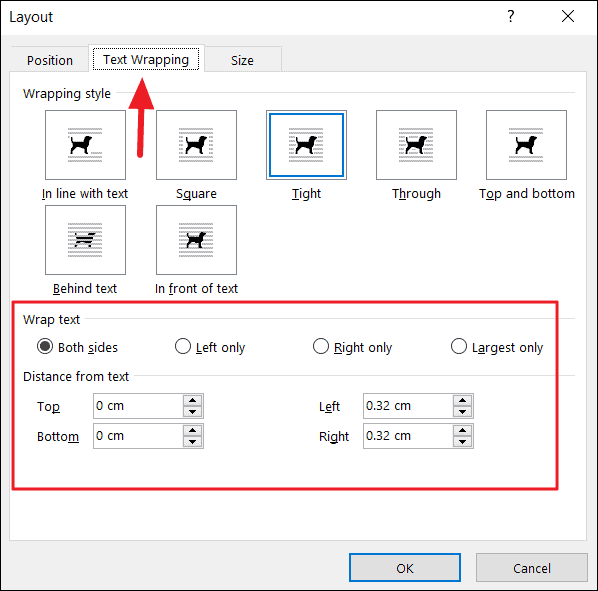
Task: Increase Left distance with up arrow
Action: [x=463, y=400]
